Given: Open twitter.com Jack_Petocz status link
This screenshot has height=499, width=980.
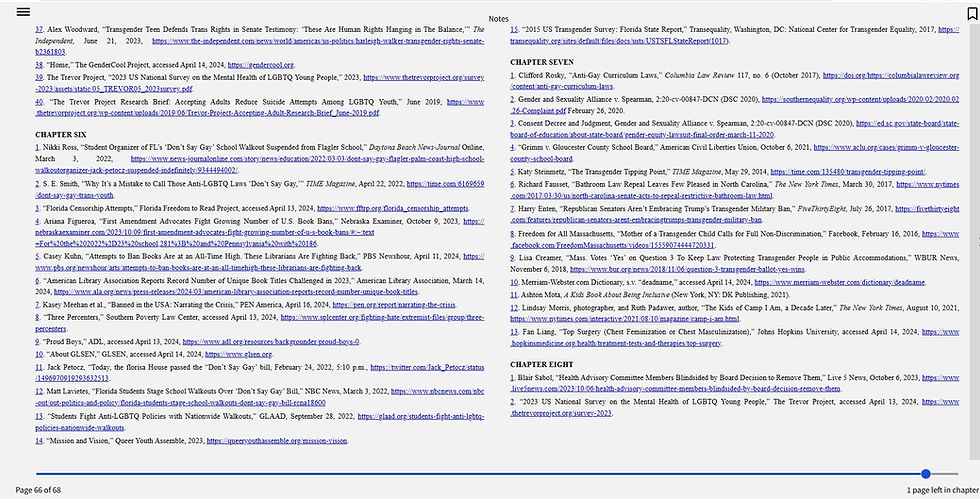Looking at the screenshot, I should (x=428, y=367).
